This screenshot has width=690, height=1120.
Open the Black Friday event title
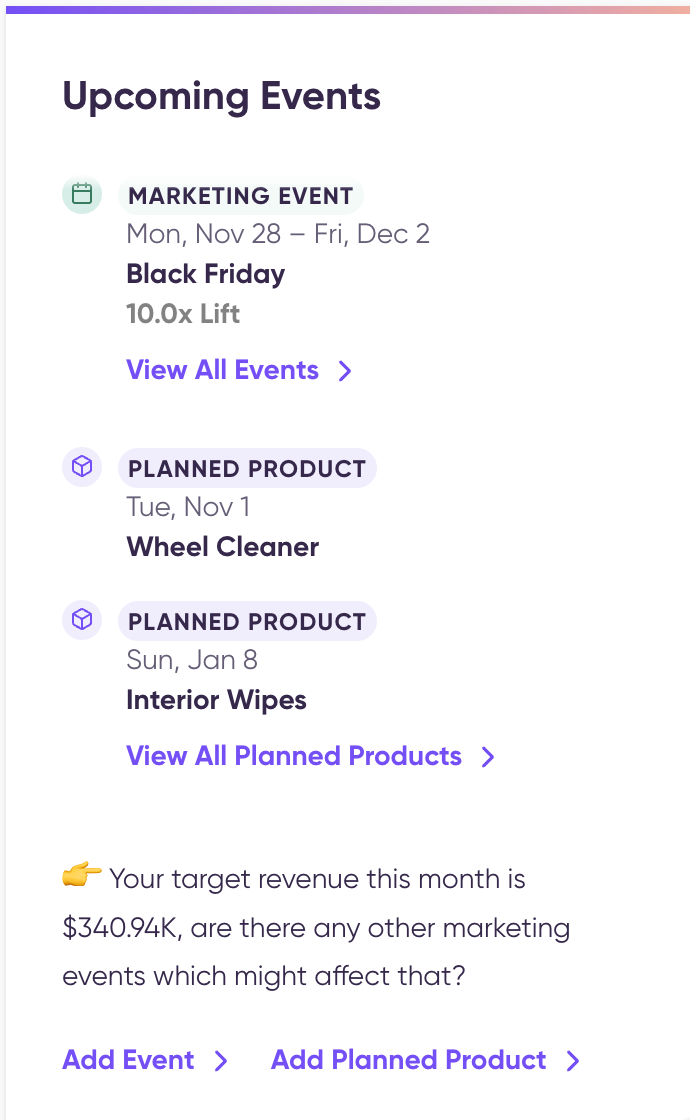coord(206,274)
